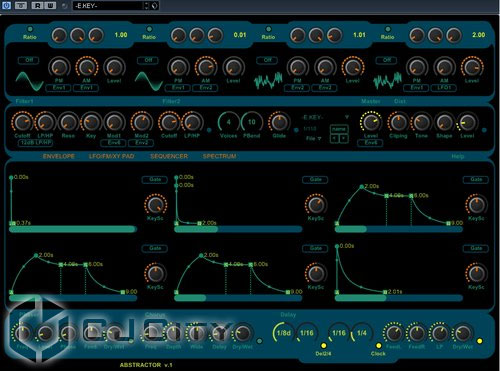Open the Env2 source selector under Mod2

[x=141, y=143]
